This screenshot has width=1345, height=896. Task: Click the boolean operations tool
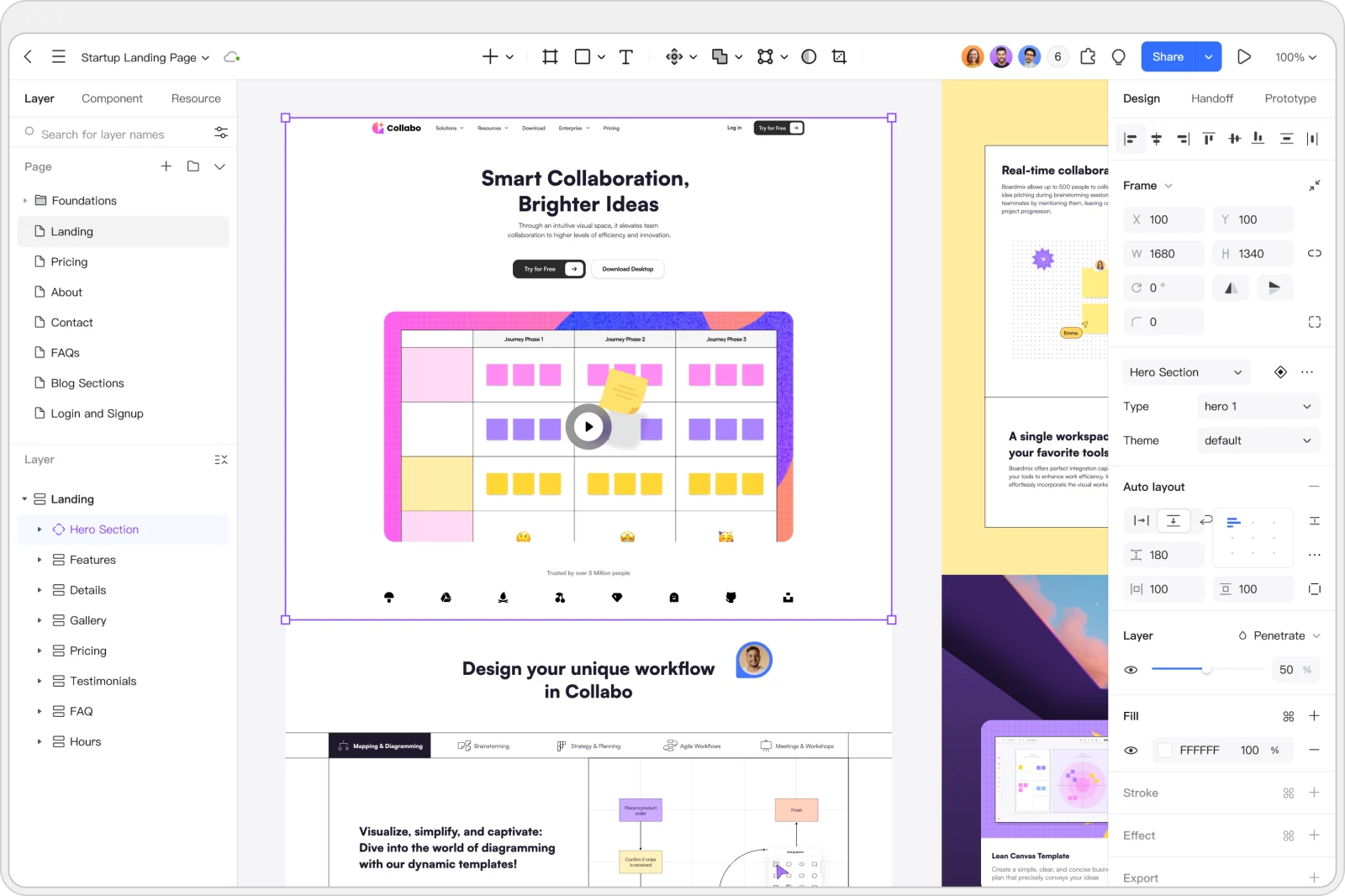point(720,56)
